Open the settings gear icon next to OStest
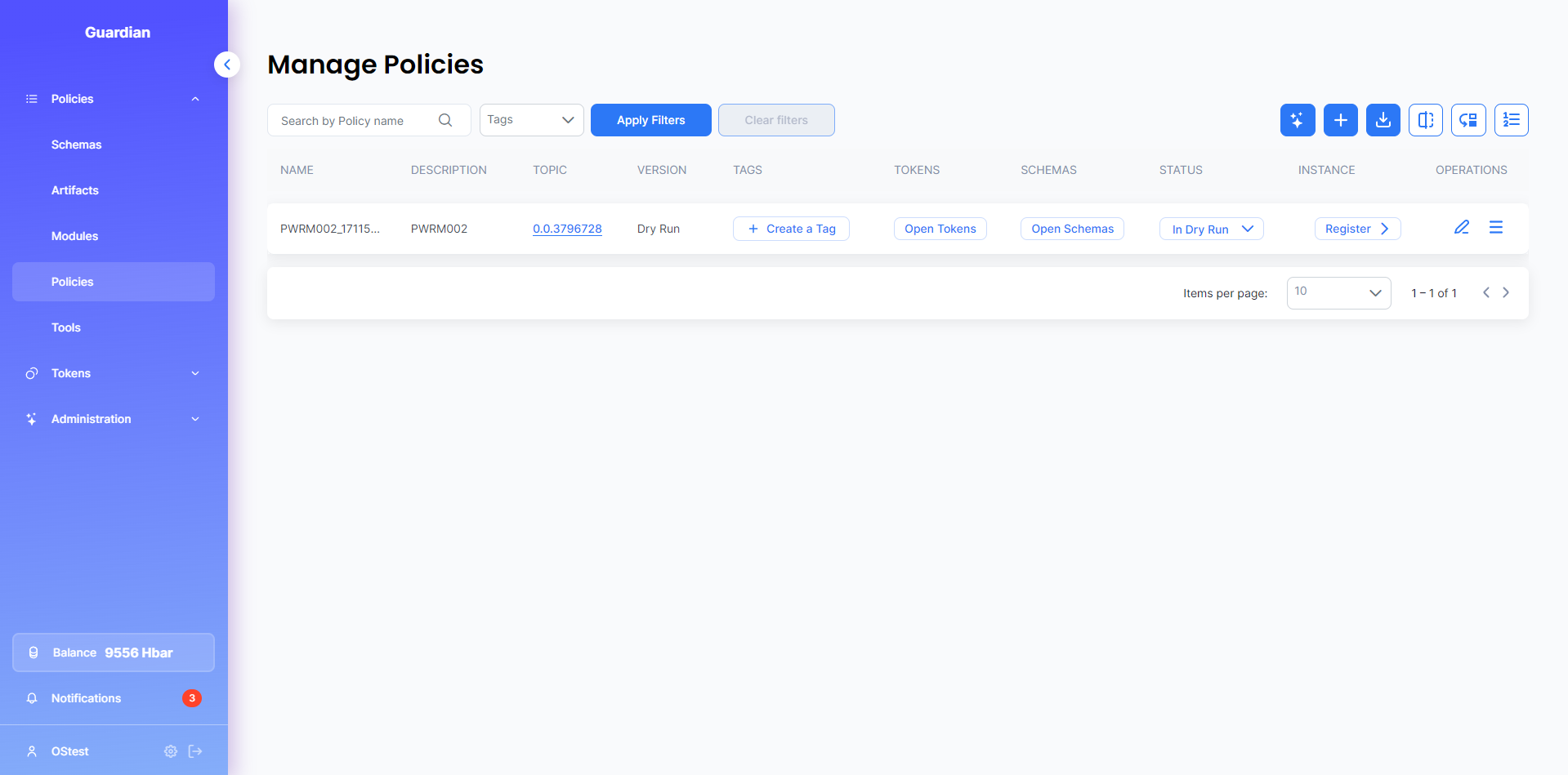This screenshot has width=1568, height=775. [170, 751]
